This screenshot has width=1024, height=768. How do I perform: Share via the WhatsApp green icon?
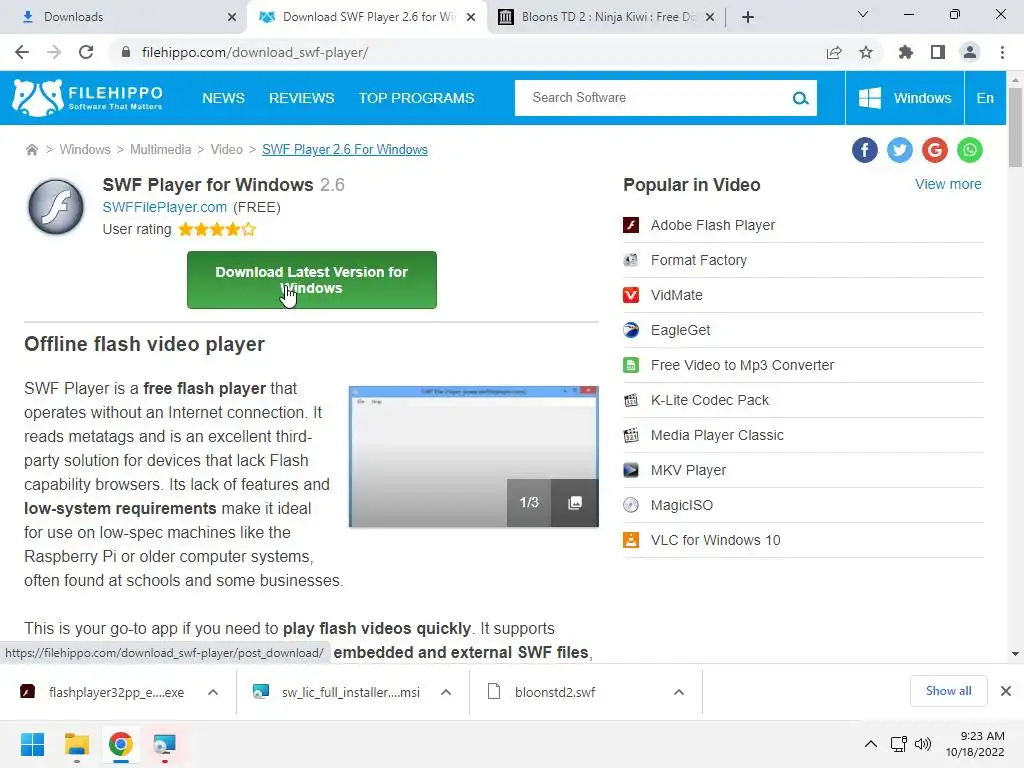(970, 150)
